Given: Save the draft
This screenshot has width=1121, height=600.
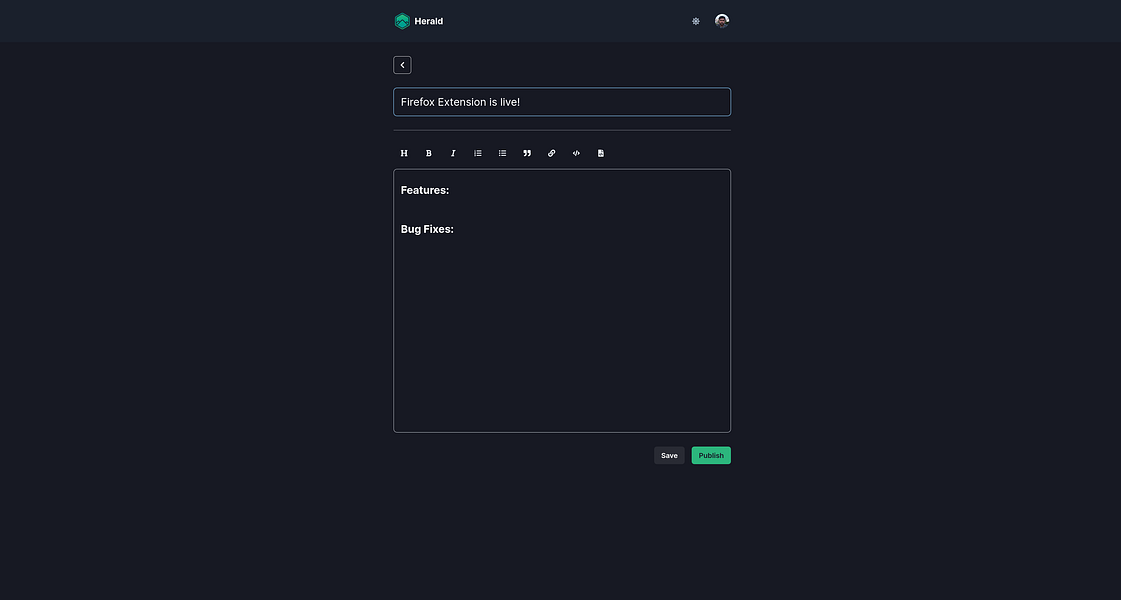Looking at the screenshot, I should (669, 456).
